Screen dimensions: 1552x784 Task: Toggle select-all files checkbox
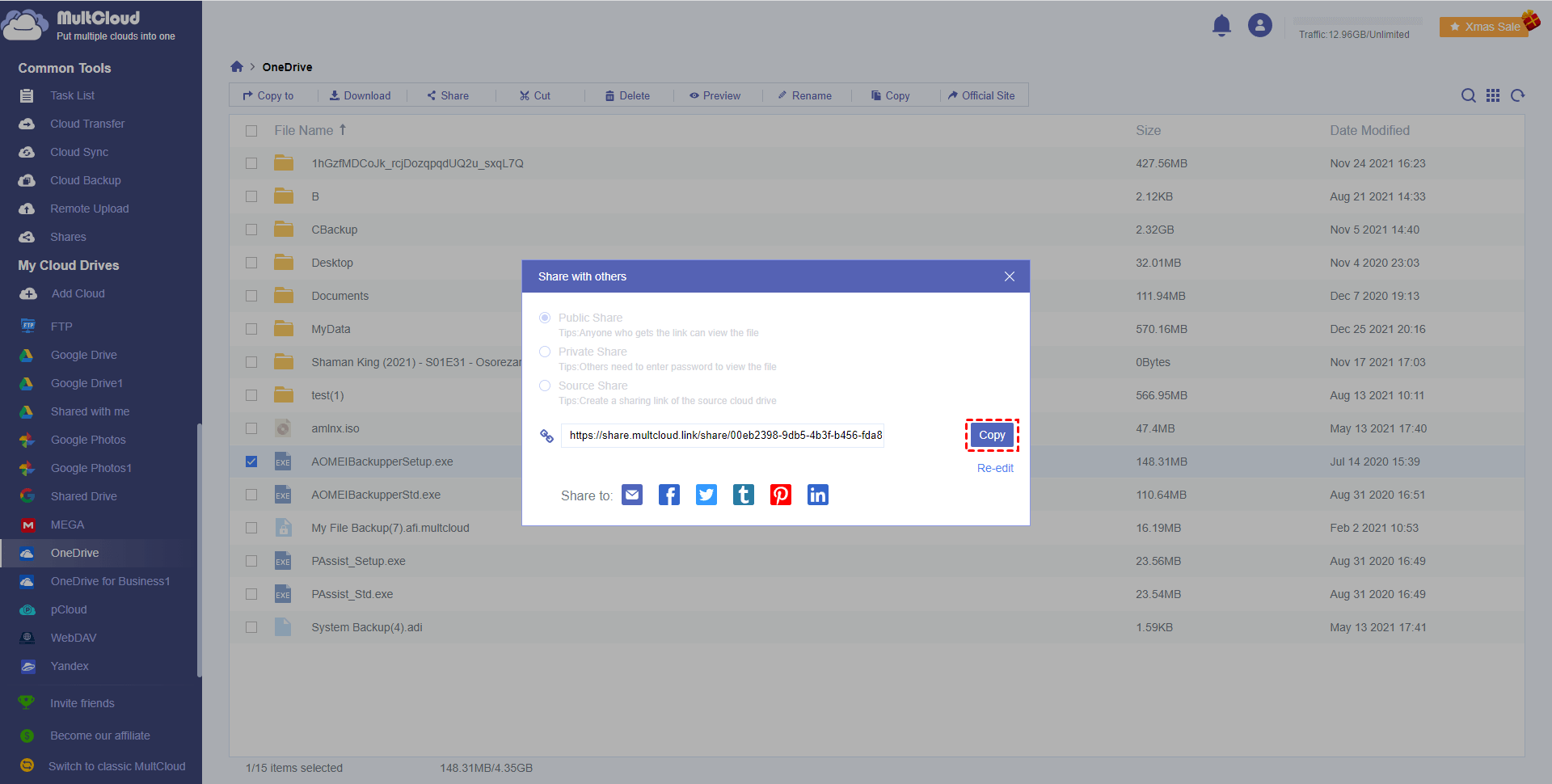click(x=251, y=131)
